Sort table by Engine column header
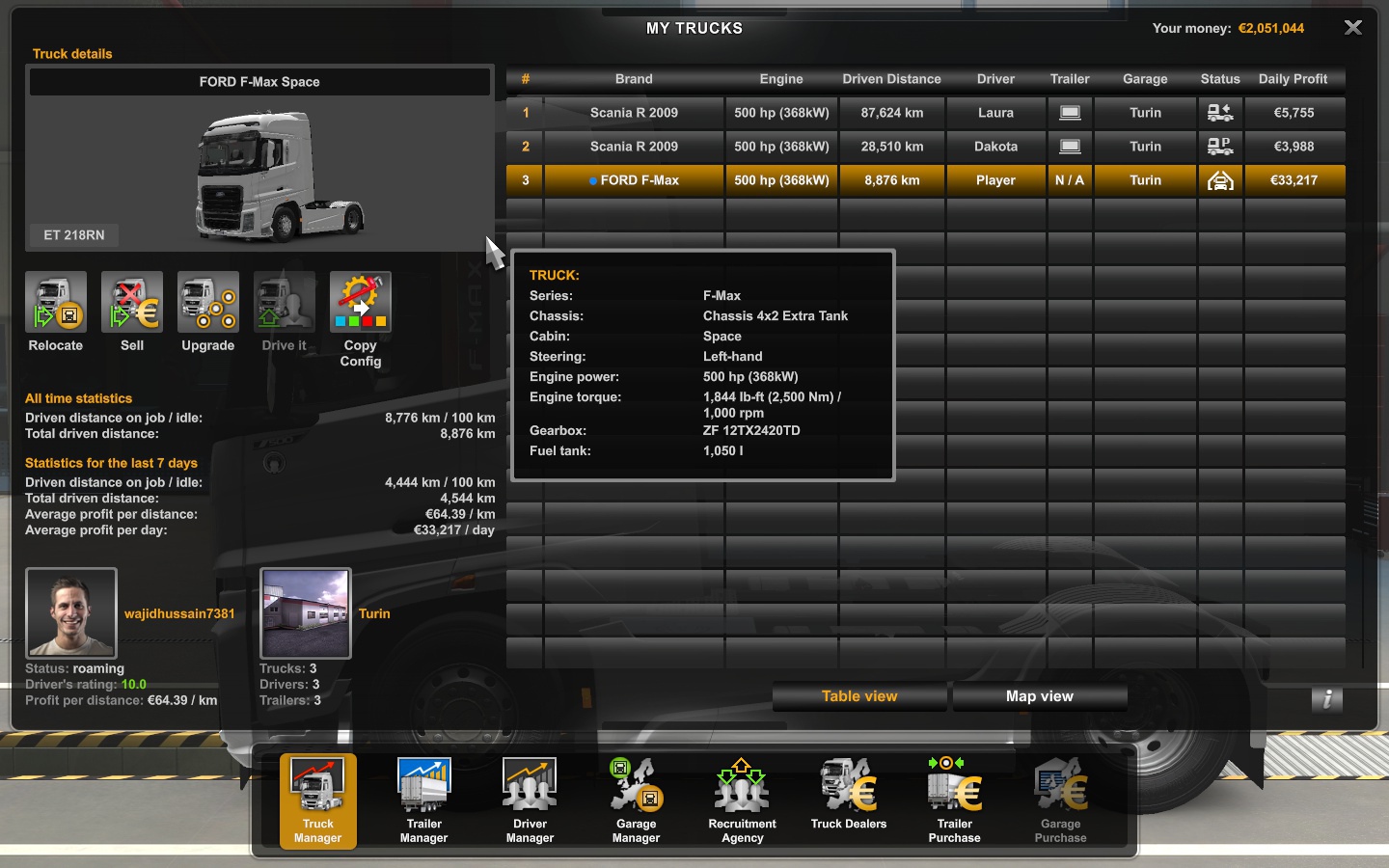 [x=781, y=79]
